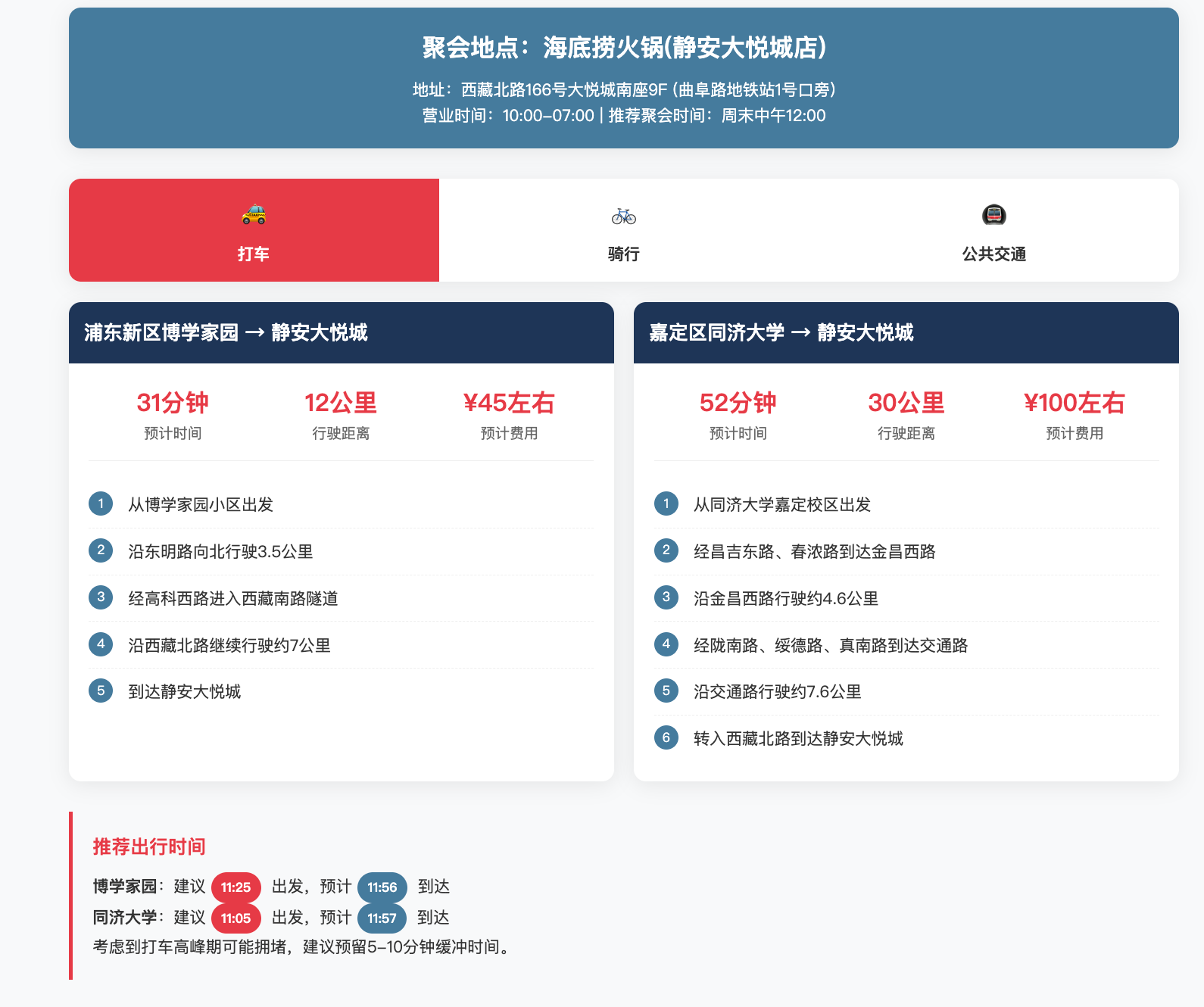This screenshot has width=1204, height=1007.
Task: Switch to the 公共交通 tab label
Action: 993,254
